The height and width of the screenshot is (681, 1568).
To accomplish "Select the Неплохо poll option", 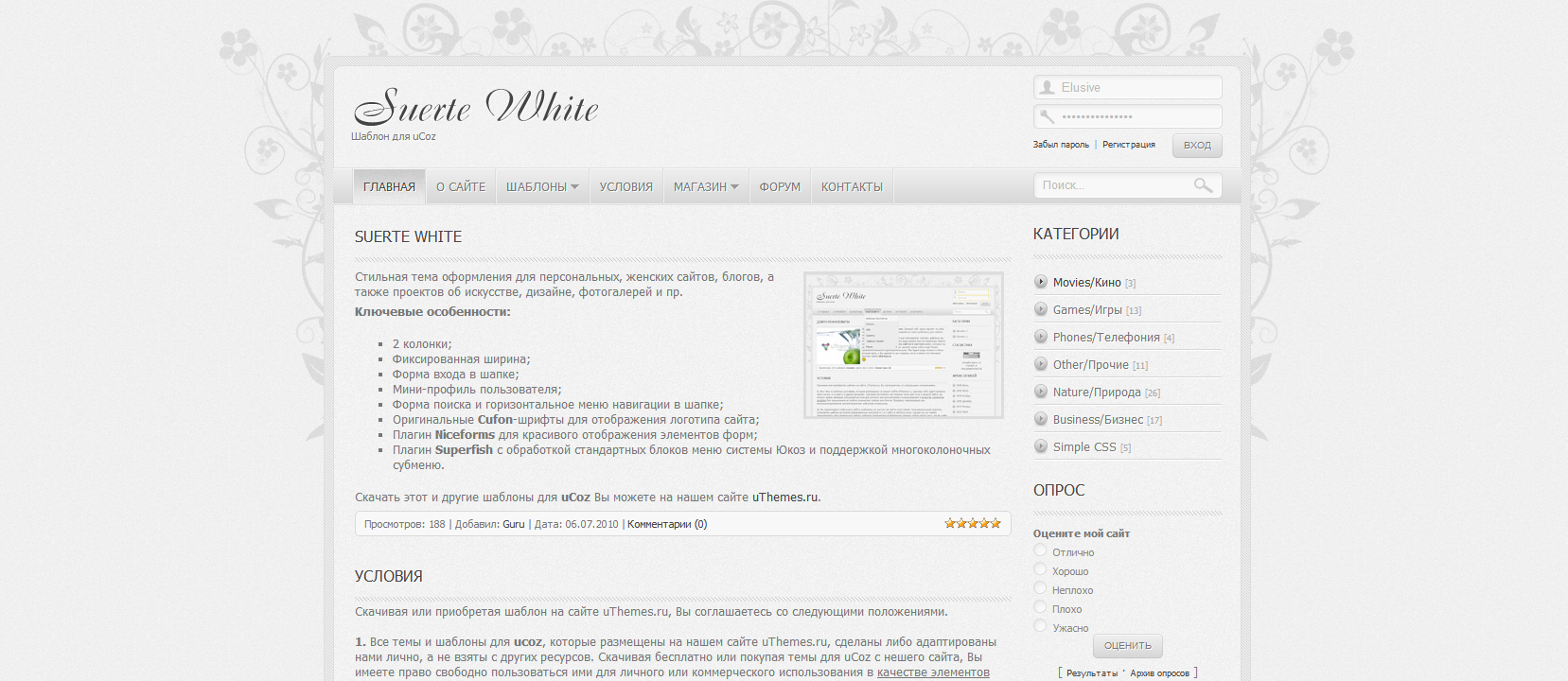I will (x=1040, y=588).
